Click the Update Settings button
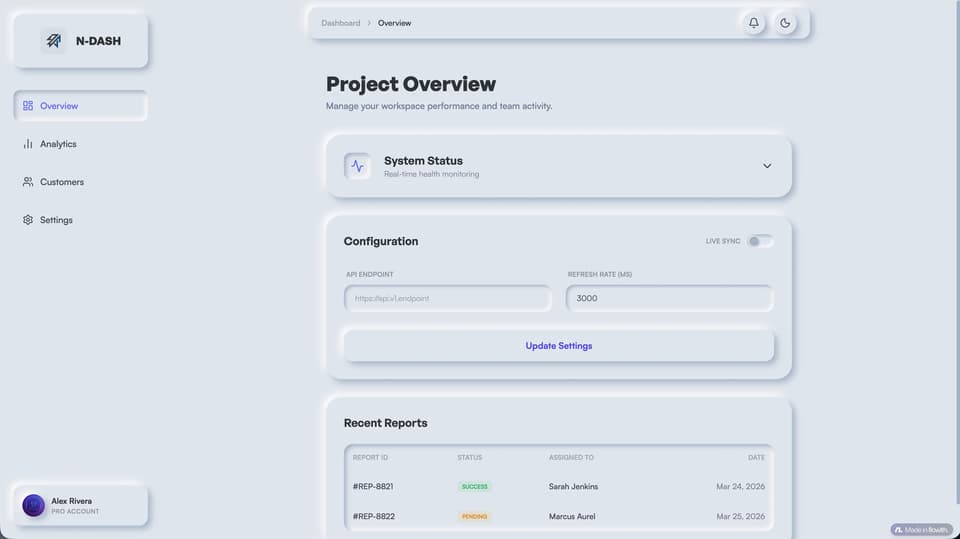This screenshot has width=960, height=539. pyautogui.click(x=558, y=346)
